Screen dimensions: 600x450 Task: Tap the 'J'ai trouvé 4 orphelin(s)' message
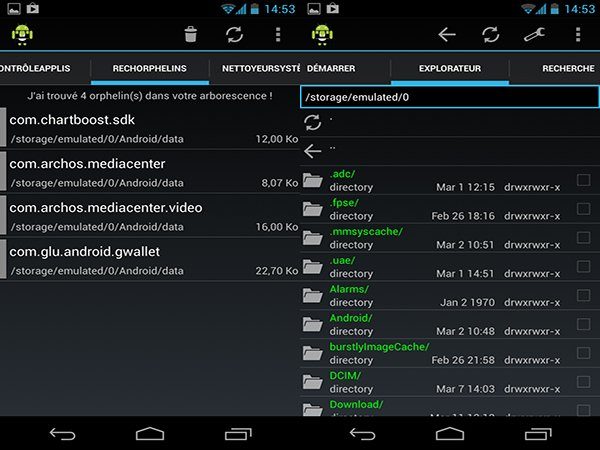150,96
